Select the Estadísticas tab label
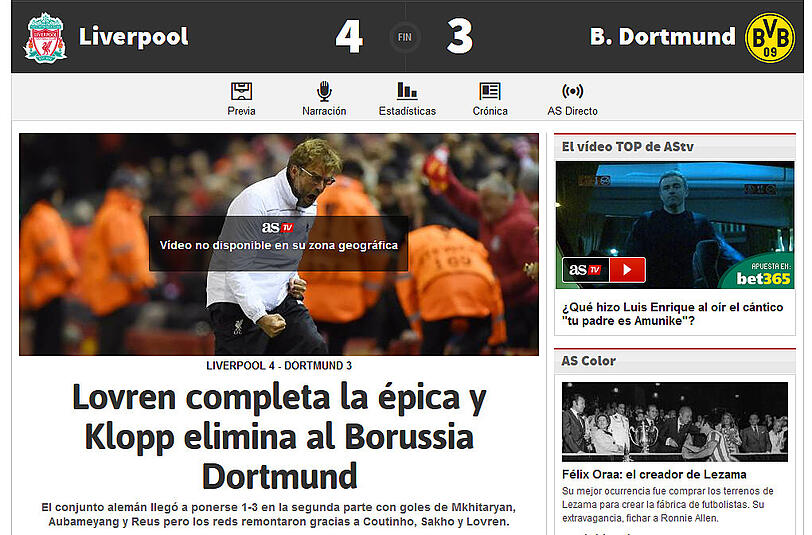The image size is (812, 535). pos(407,111)
